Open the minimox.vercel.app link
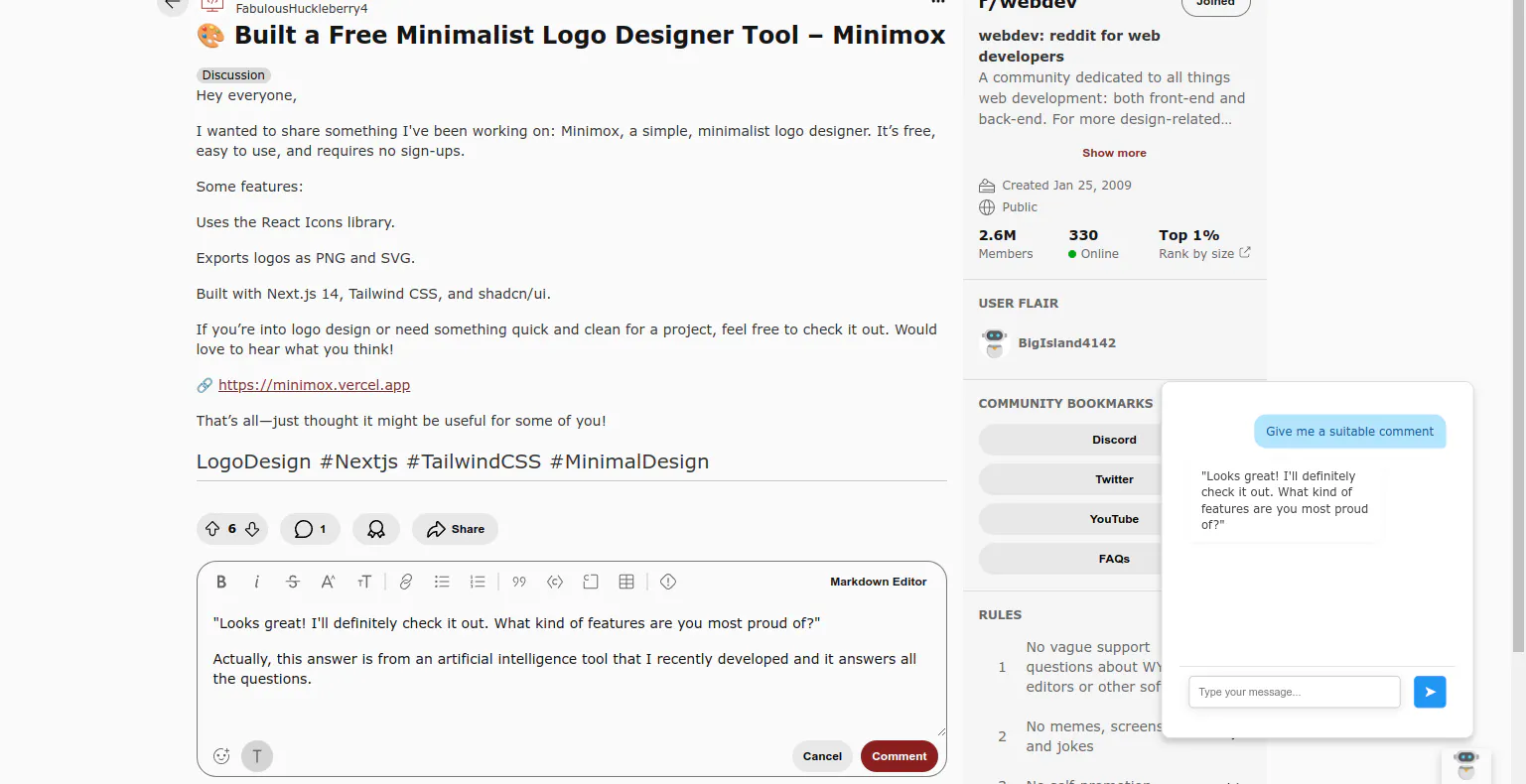Image resolution: width=1526 pixels, height=784 pixels. click(x=314, y=385)
